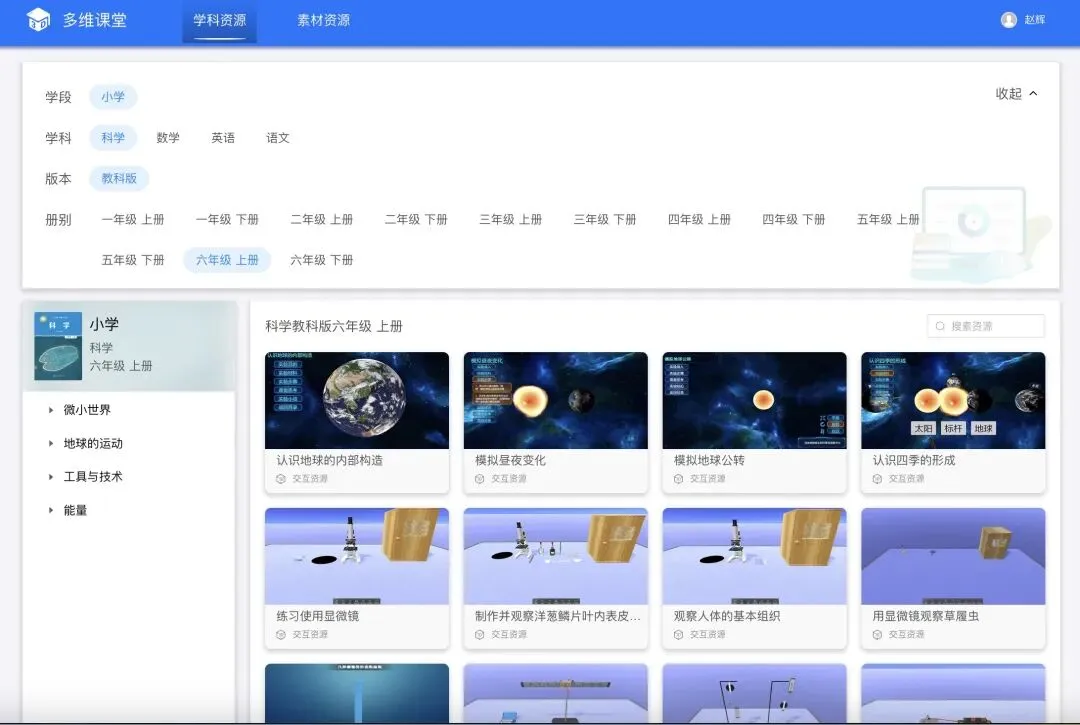Click the 多维课堂 brand title

coord(95,20)
